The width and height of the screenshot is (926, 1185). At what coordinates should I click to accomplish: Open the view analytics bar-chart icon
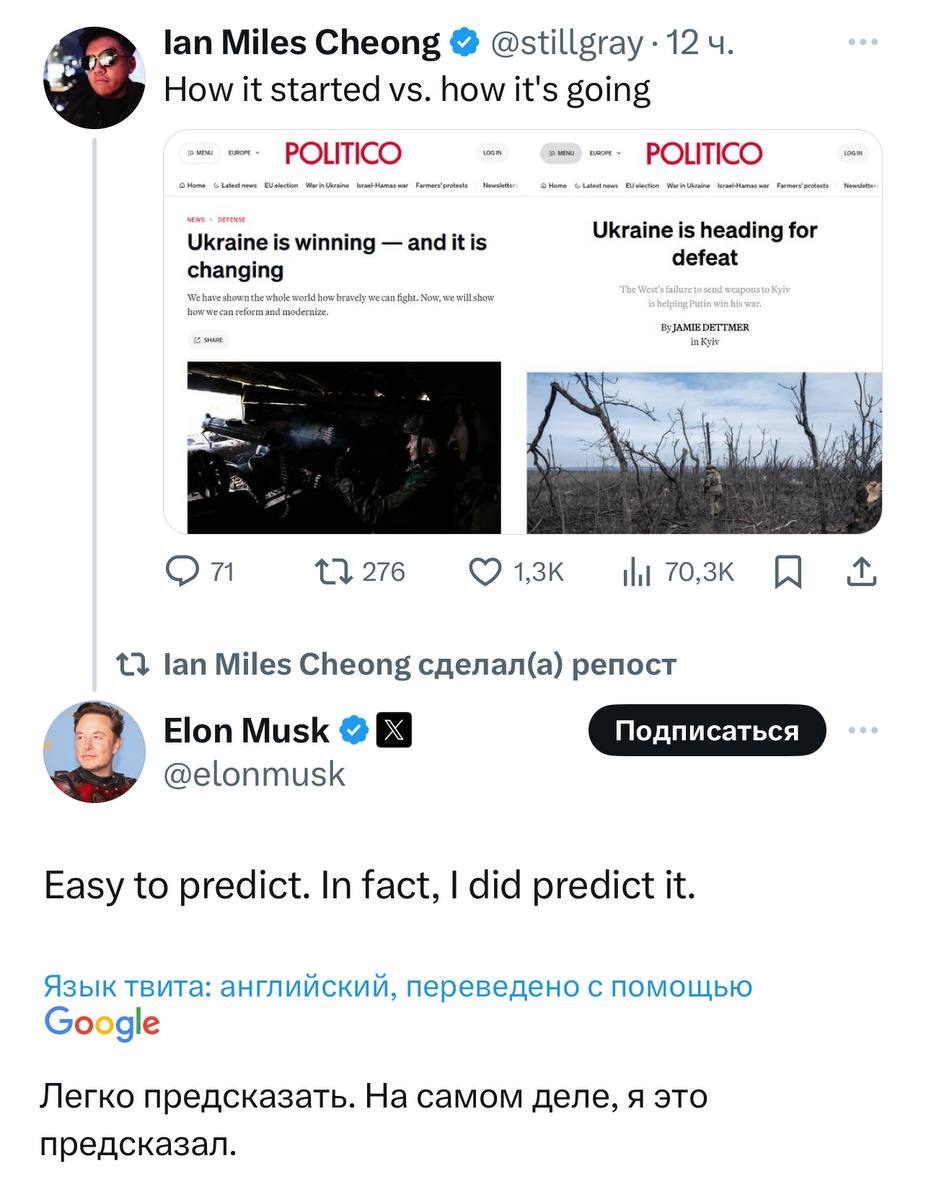[636, 572]
